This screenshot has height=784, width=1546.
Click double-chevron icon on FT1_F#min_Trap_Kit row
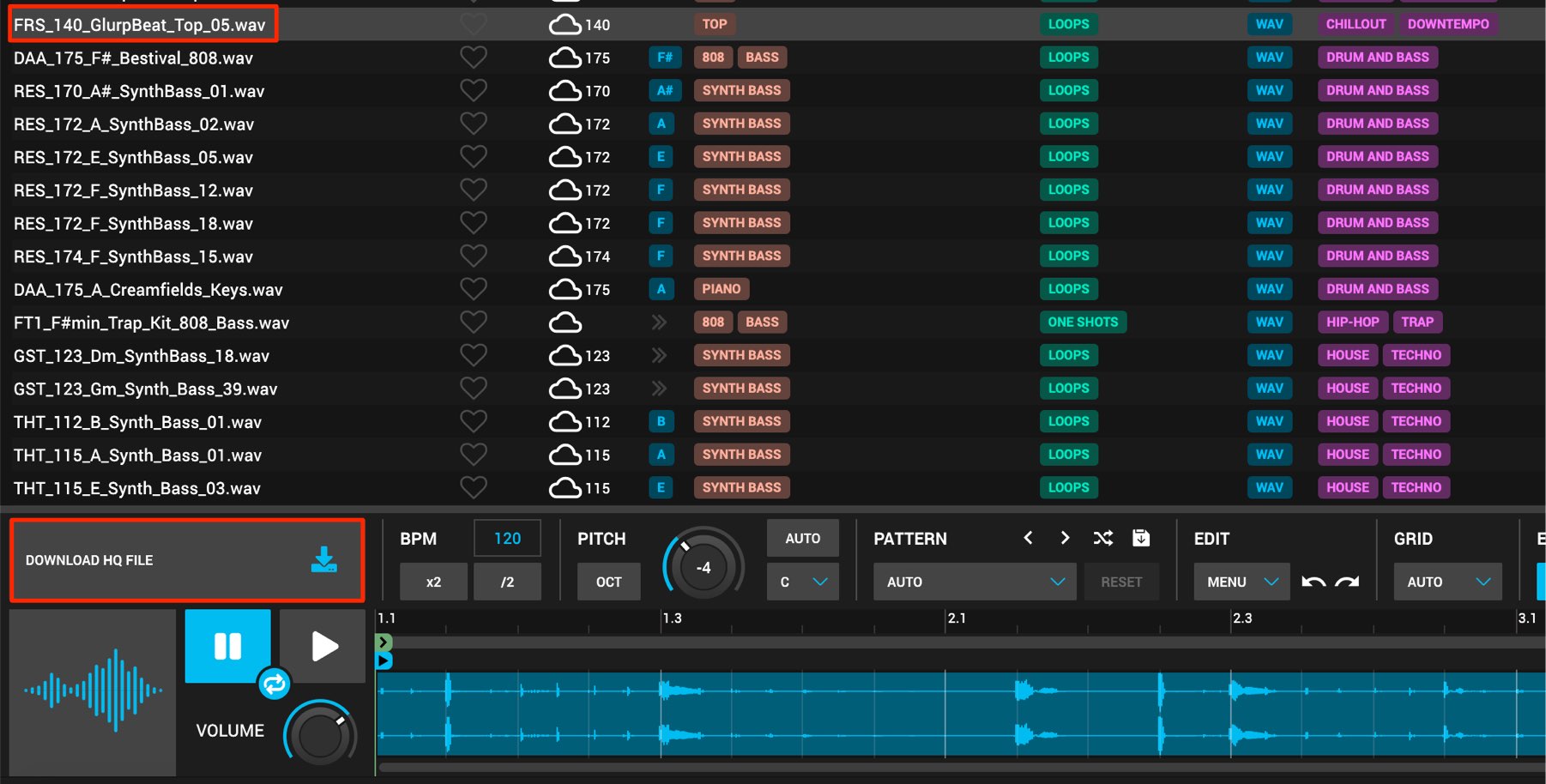point(659,322)
